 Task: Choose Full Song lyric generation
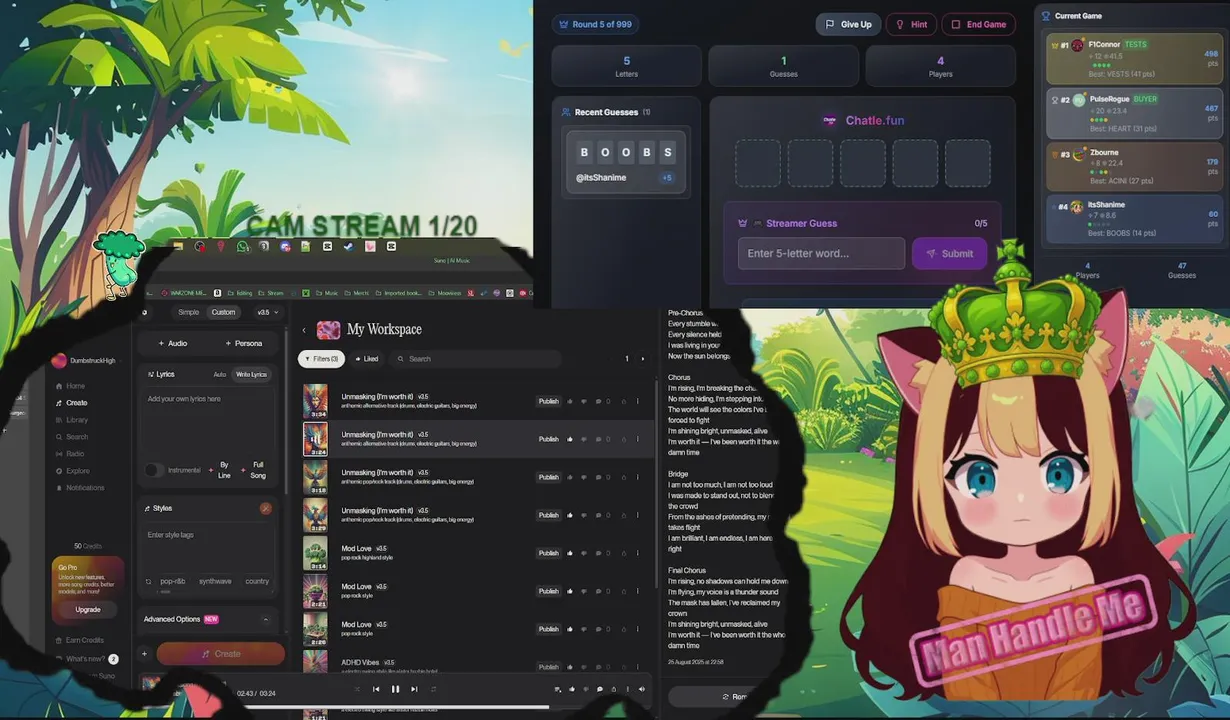[x=254, y=470]
